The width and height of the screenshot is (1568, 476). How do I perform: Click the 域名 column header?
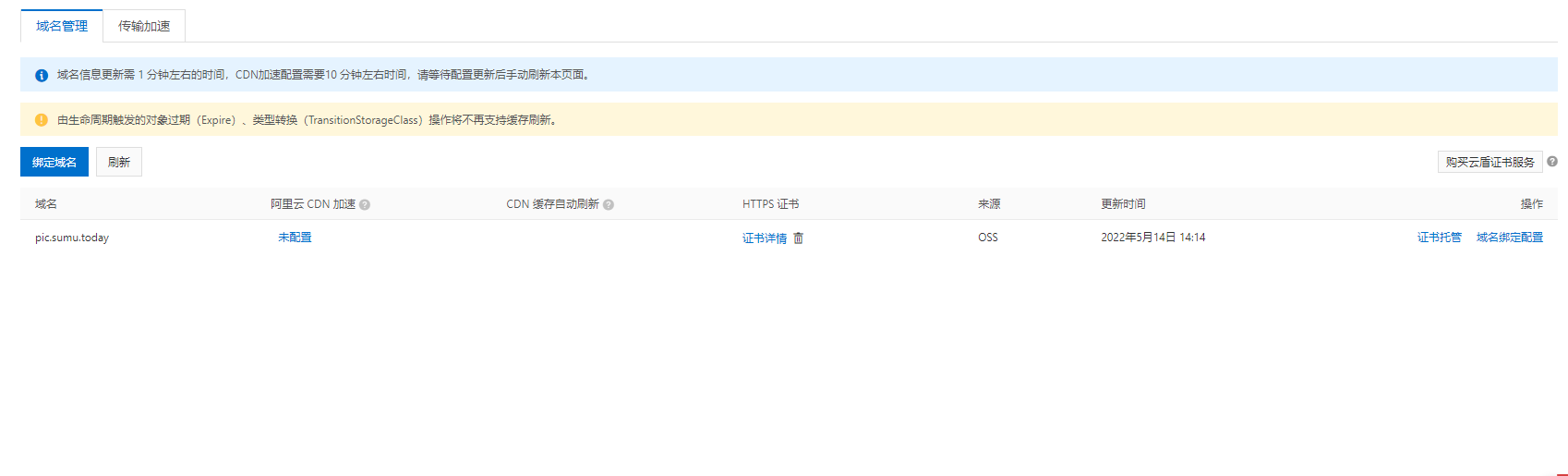coord(46,204)
